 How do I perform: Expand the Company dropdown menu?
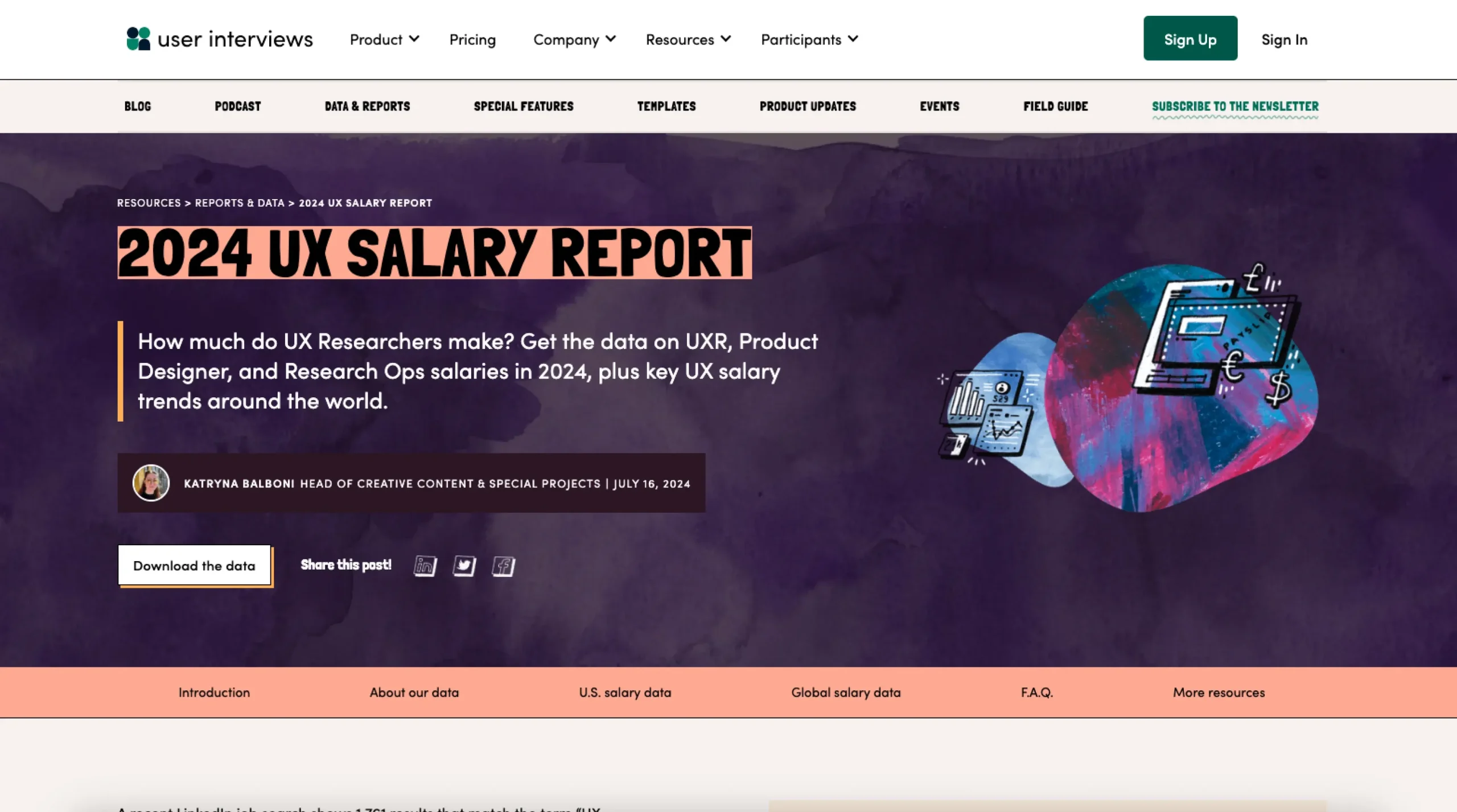574,39
